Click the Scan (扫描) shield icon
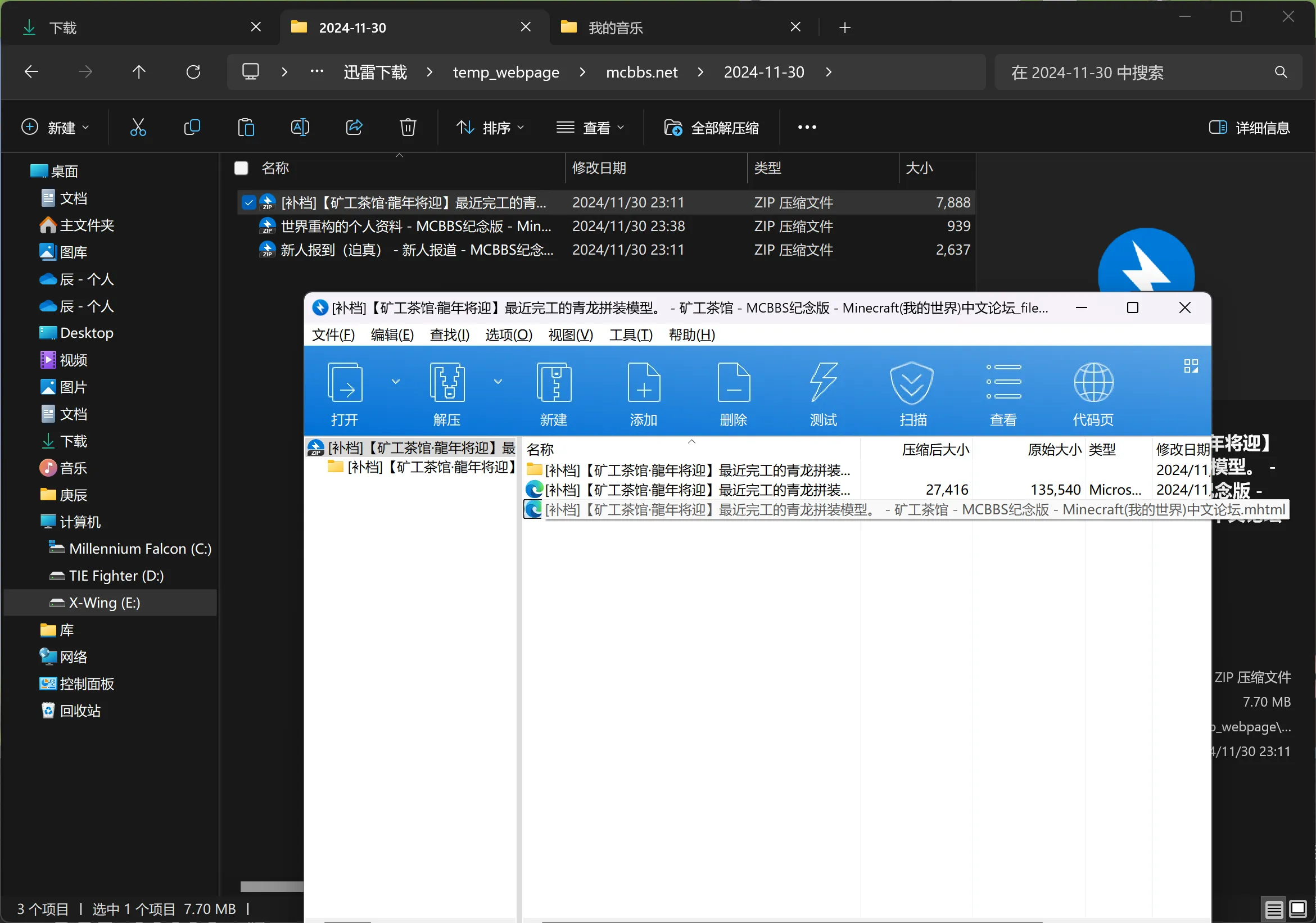1316x923 pixels. pyautogui.click(x=912, y=382)
